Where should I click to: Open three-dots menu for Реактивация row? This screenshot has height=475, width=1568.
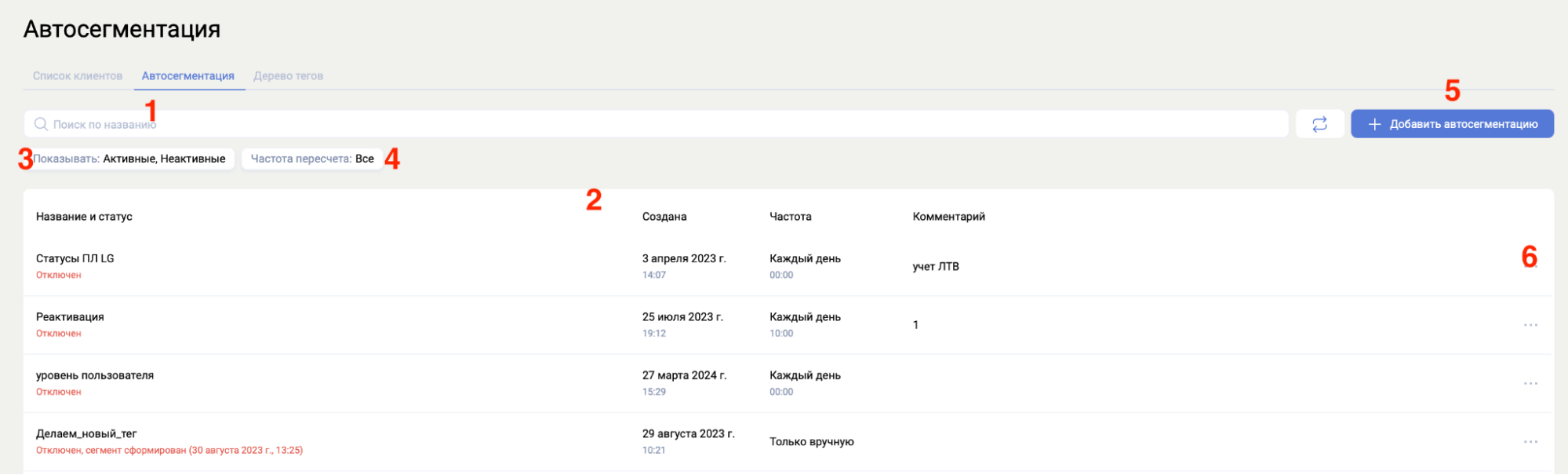point(1530,325)
